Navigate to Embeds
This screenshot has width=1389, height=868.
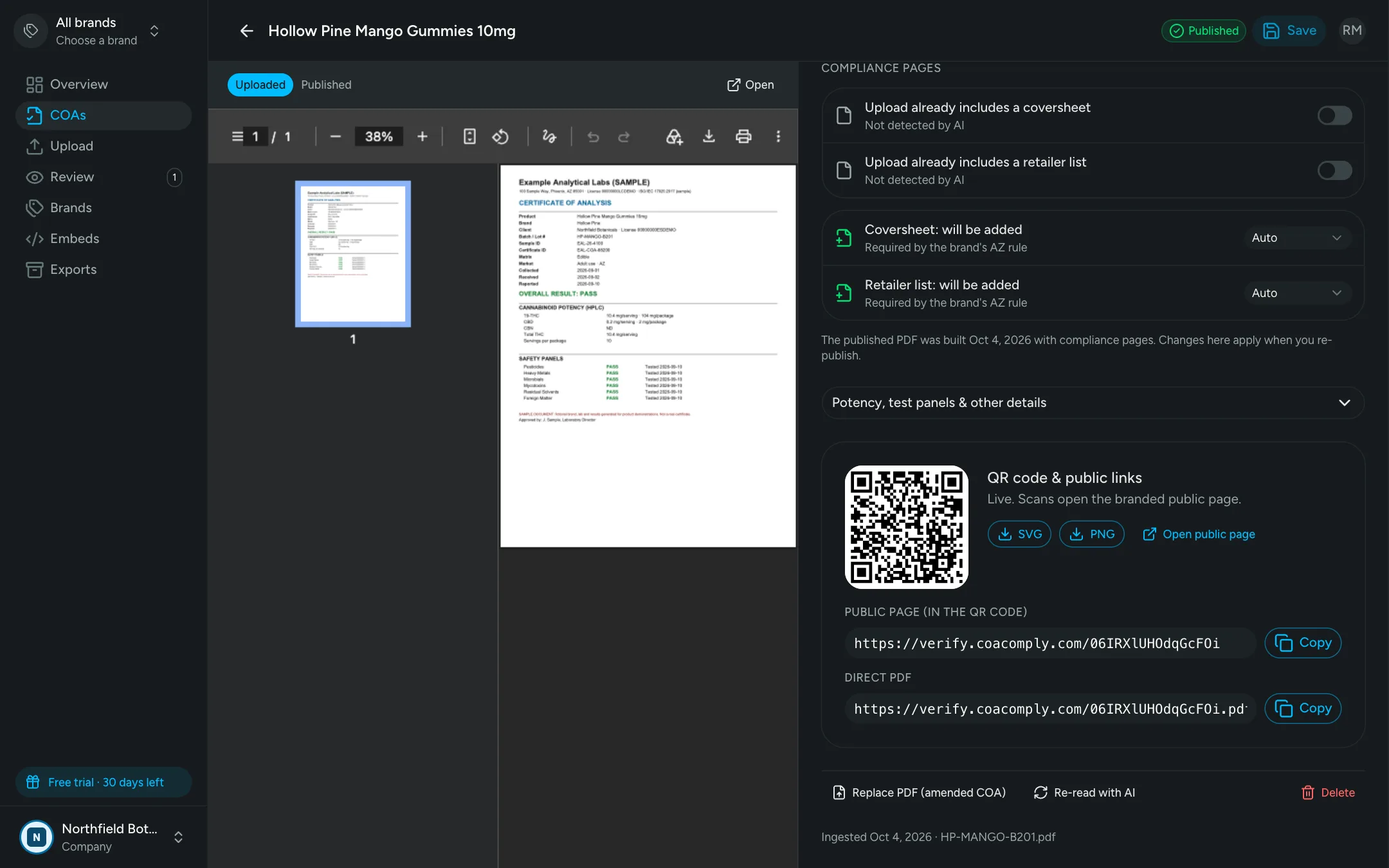coord(104,239)
